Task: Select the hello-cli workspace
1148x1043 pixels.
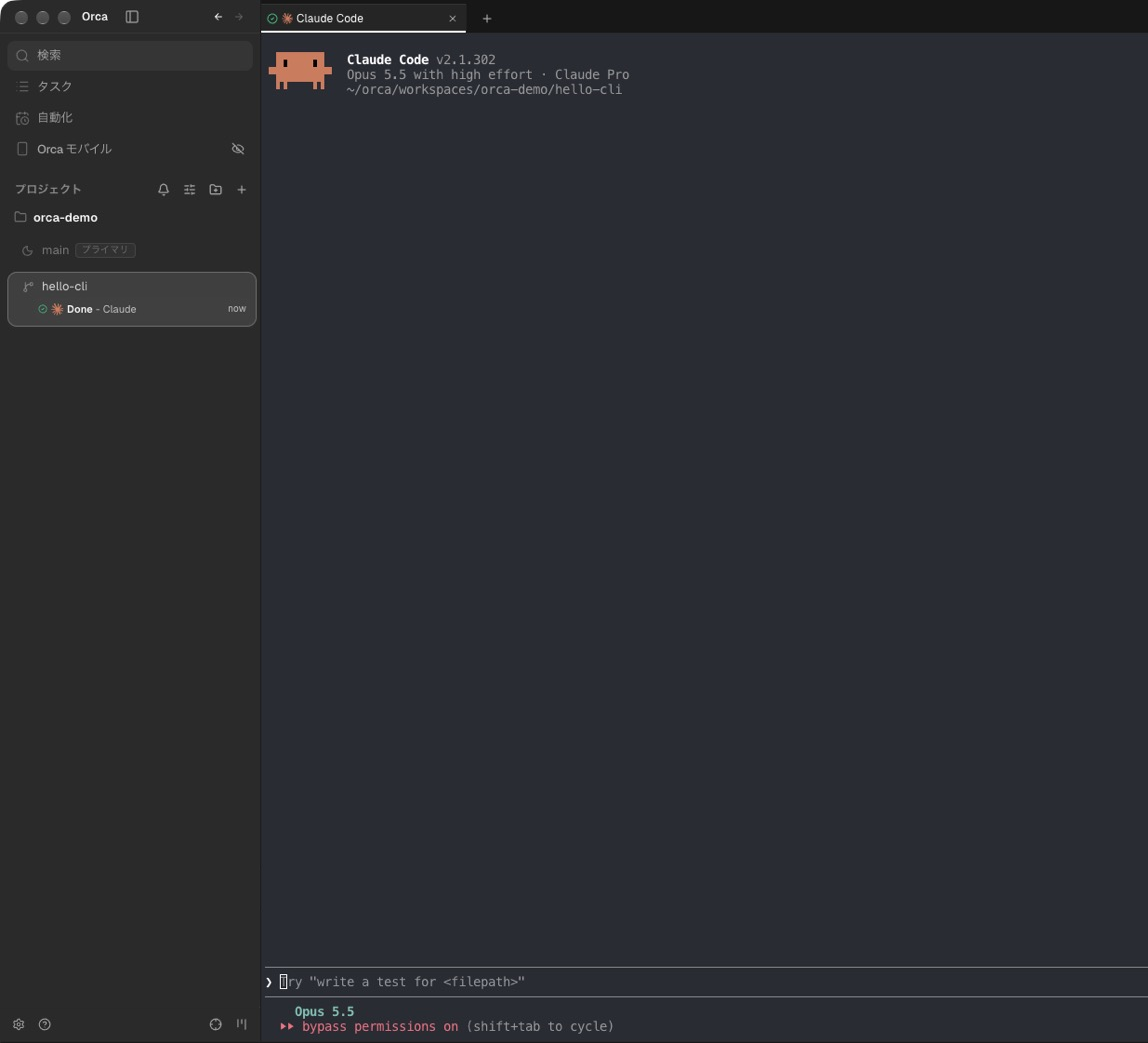Action: pyautogui.click(x=132, y=299)
